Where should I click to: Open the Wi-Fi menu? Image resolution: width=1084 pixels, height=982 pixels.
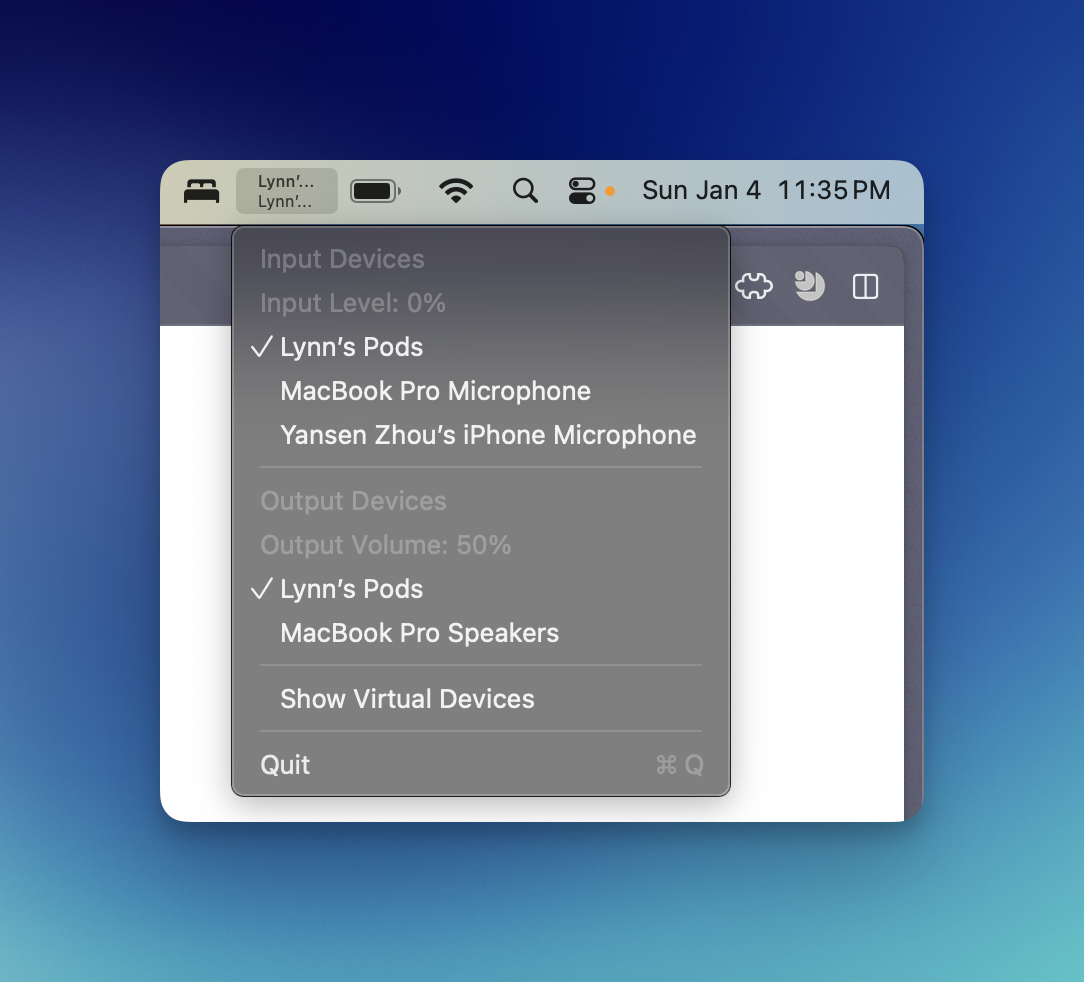click(x=456, y=190)
